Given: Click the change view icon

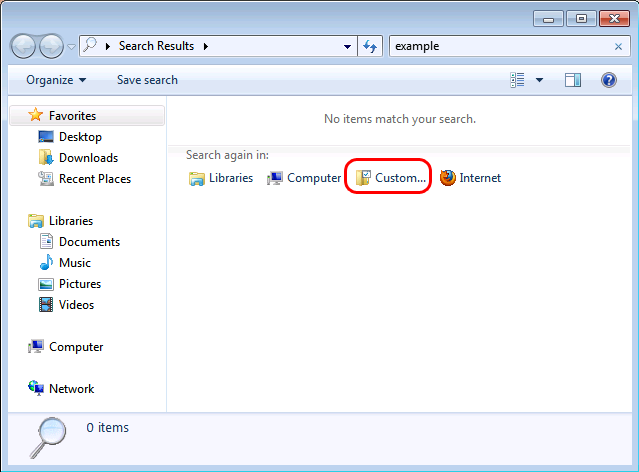Looking at the screenshot, I should (517, 80).
